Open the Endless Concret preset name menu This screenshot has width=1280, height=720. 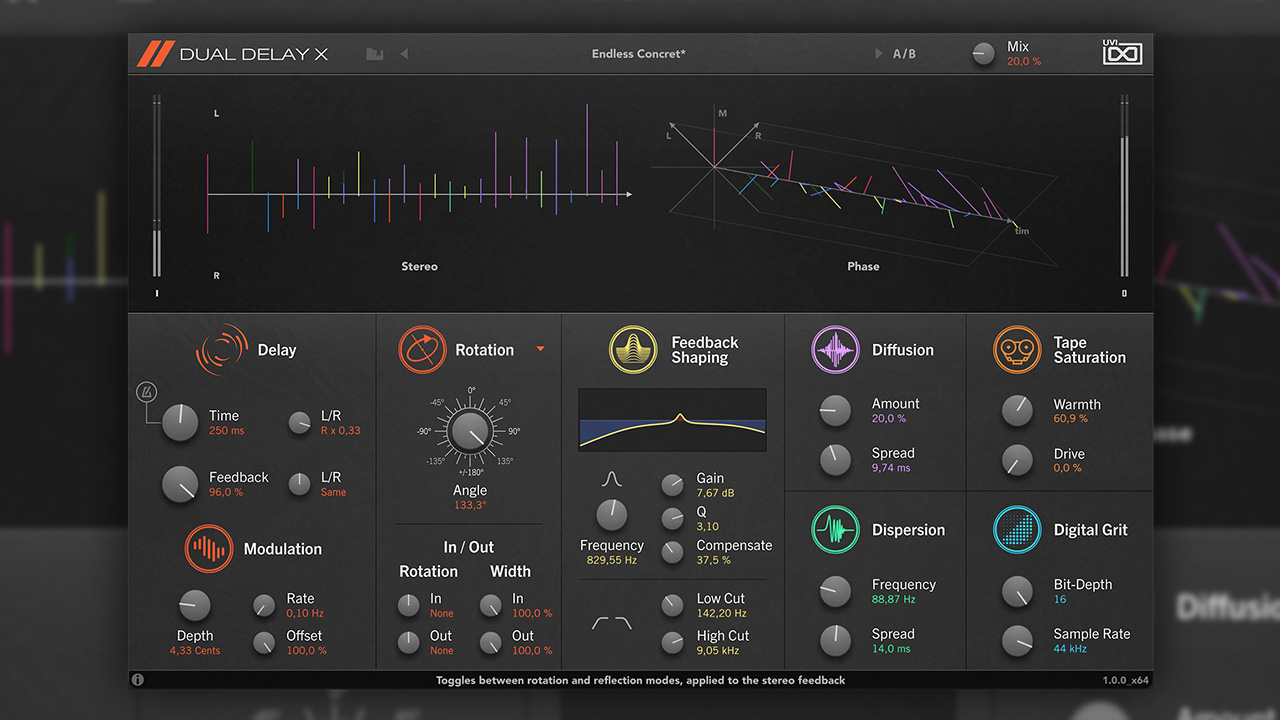(x=638, y=53)
